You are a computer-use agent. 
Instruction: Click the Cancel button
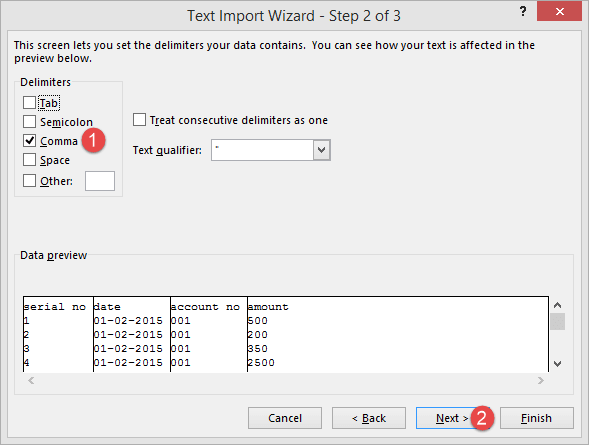[285, 418]
